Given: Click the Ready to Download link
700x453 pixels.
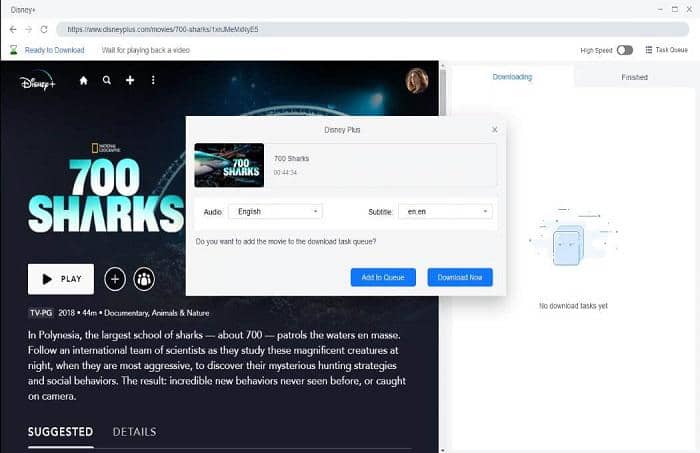Looking at the screenshot, I should [x=54, y=50].
